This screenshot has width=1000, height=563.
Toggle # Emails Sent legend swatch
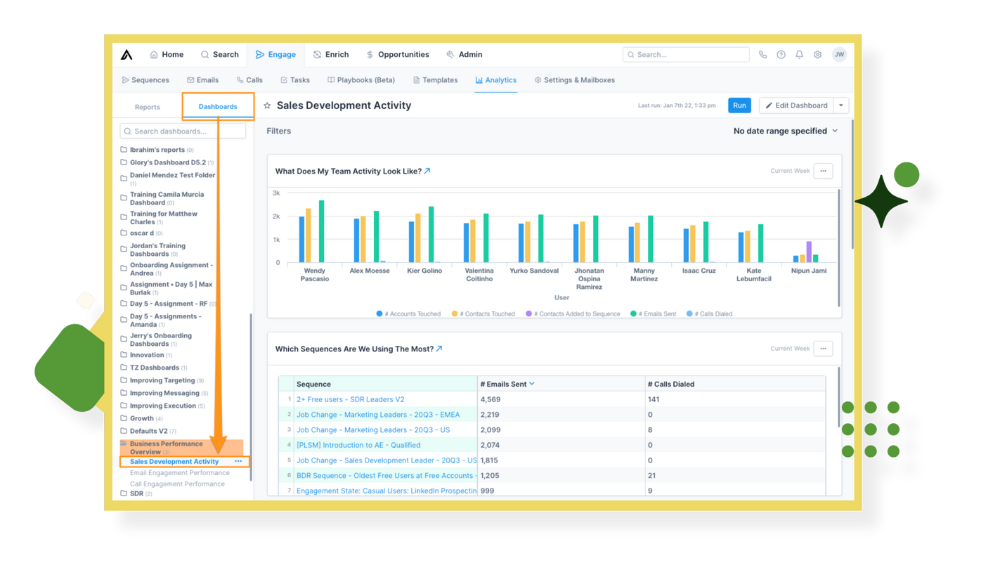pos(633,314)
